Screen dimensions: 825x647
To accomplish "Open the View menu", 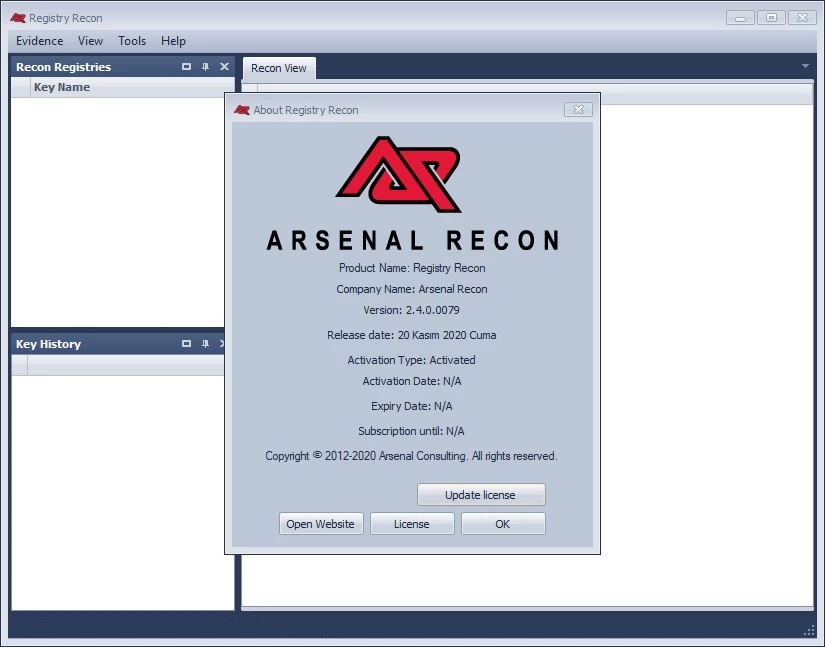I will [x=90, y=41].
